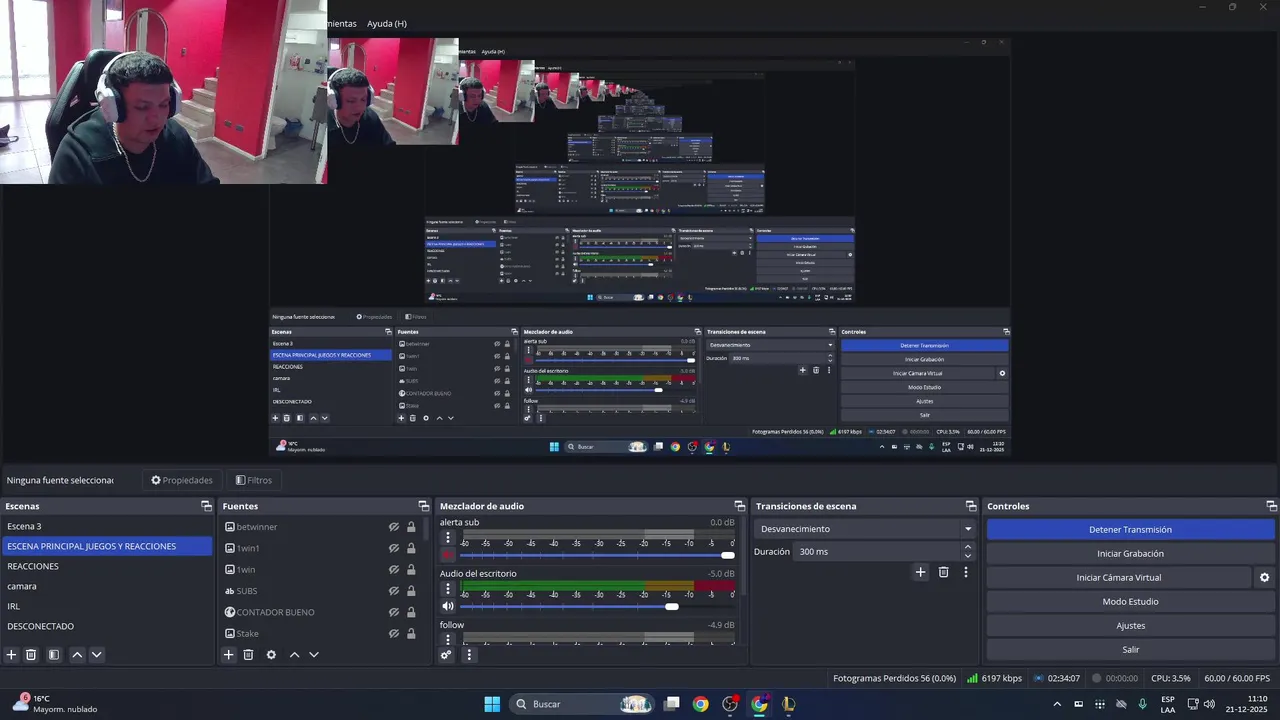This screenshot has width=1280, height=720.
Task: Pop out the Controles dock
Action: (1272, 506)
